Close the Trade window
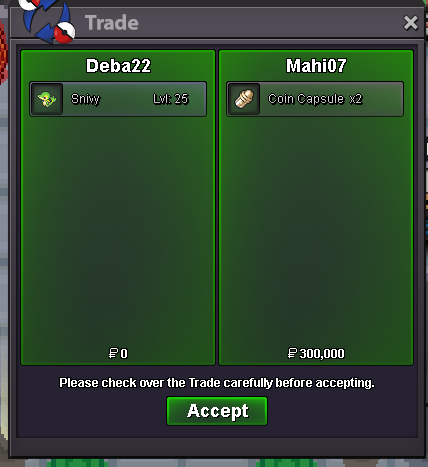This screenshot has height=467, width=428. point(410,23)
